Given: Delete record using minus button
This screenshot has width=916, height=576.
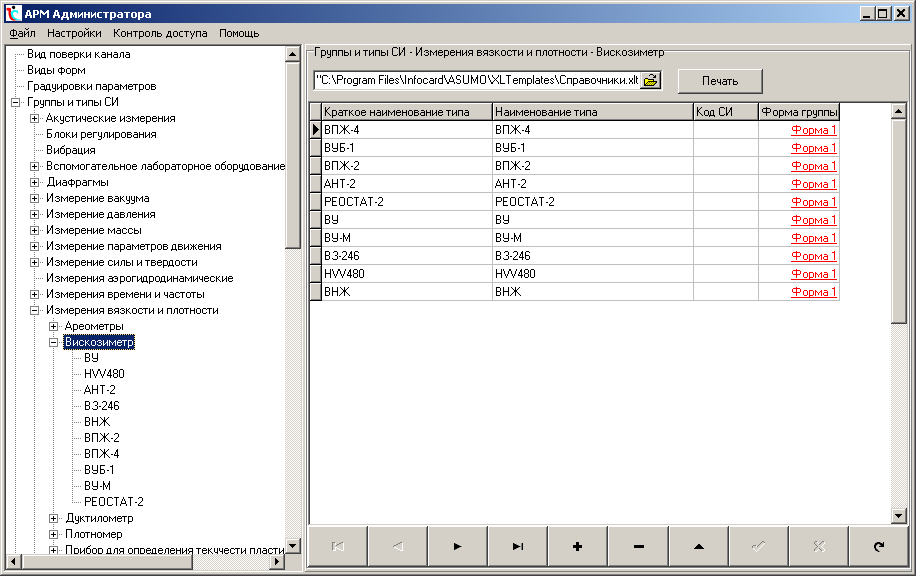Looking at the screenshot, I should coord(638,546).
